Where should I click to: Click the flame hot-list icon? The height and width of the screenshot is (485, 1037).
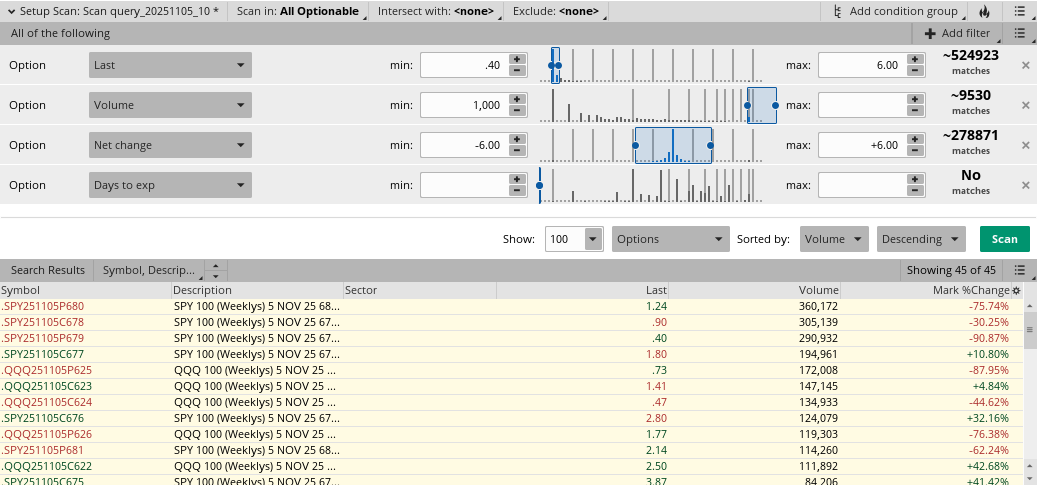click(985, 12)
